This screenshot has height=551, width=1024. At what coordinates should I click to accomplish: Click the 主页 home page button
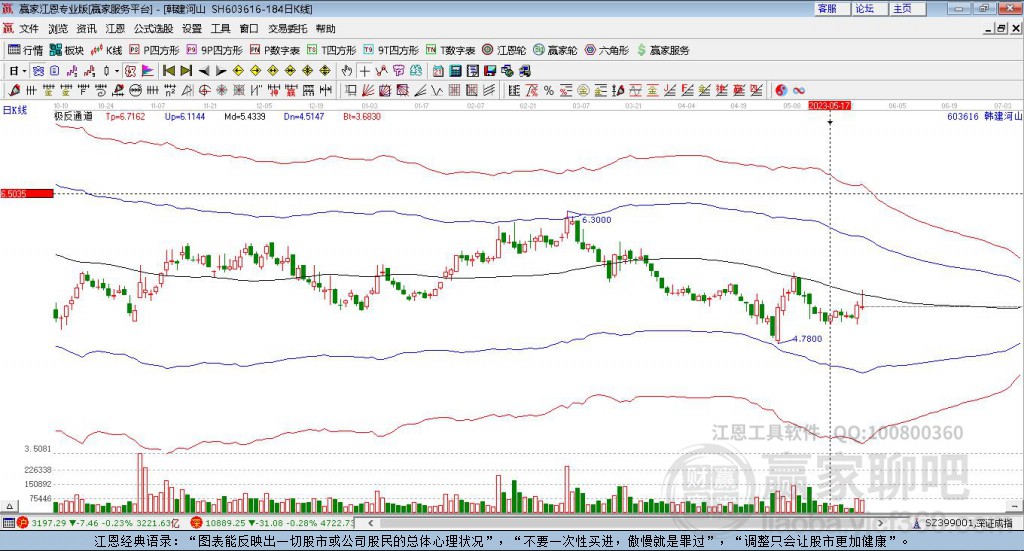tap(902, 8)
